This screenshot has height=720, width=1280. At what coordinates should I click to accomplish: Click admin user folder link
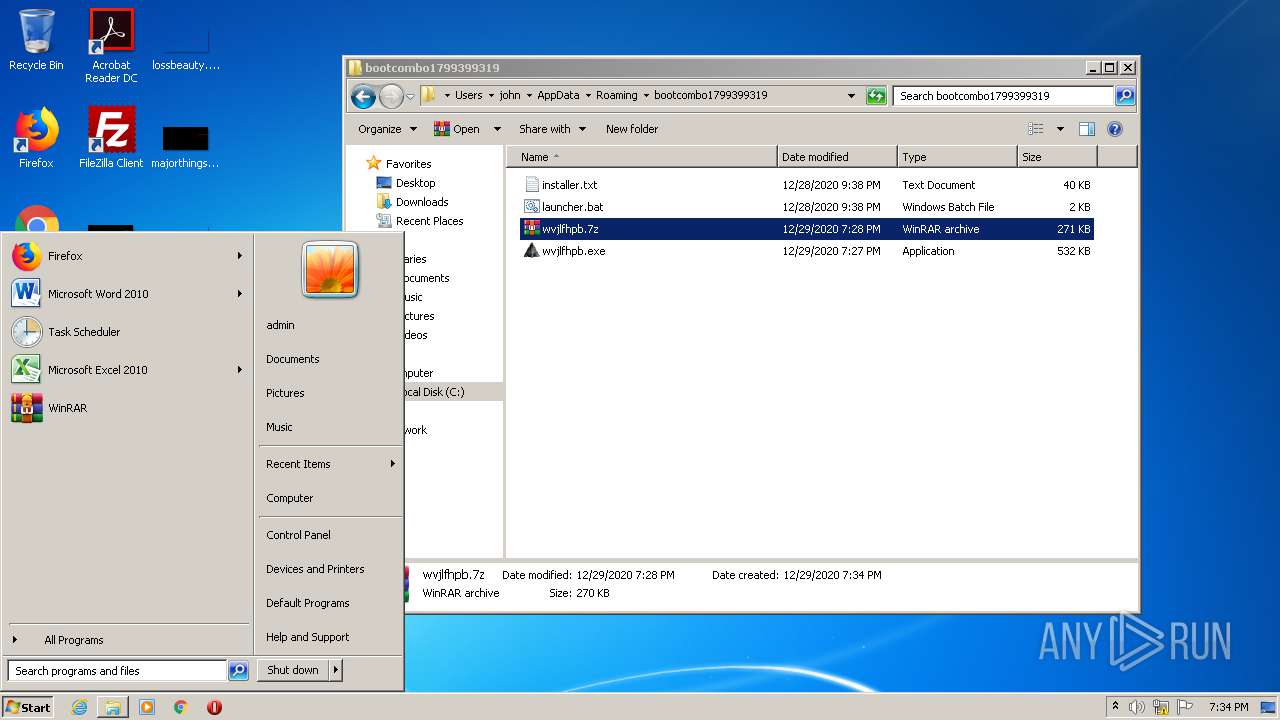point(280,325)
